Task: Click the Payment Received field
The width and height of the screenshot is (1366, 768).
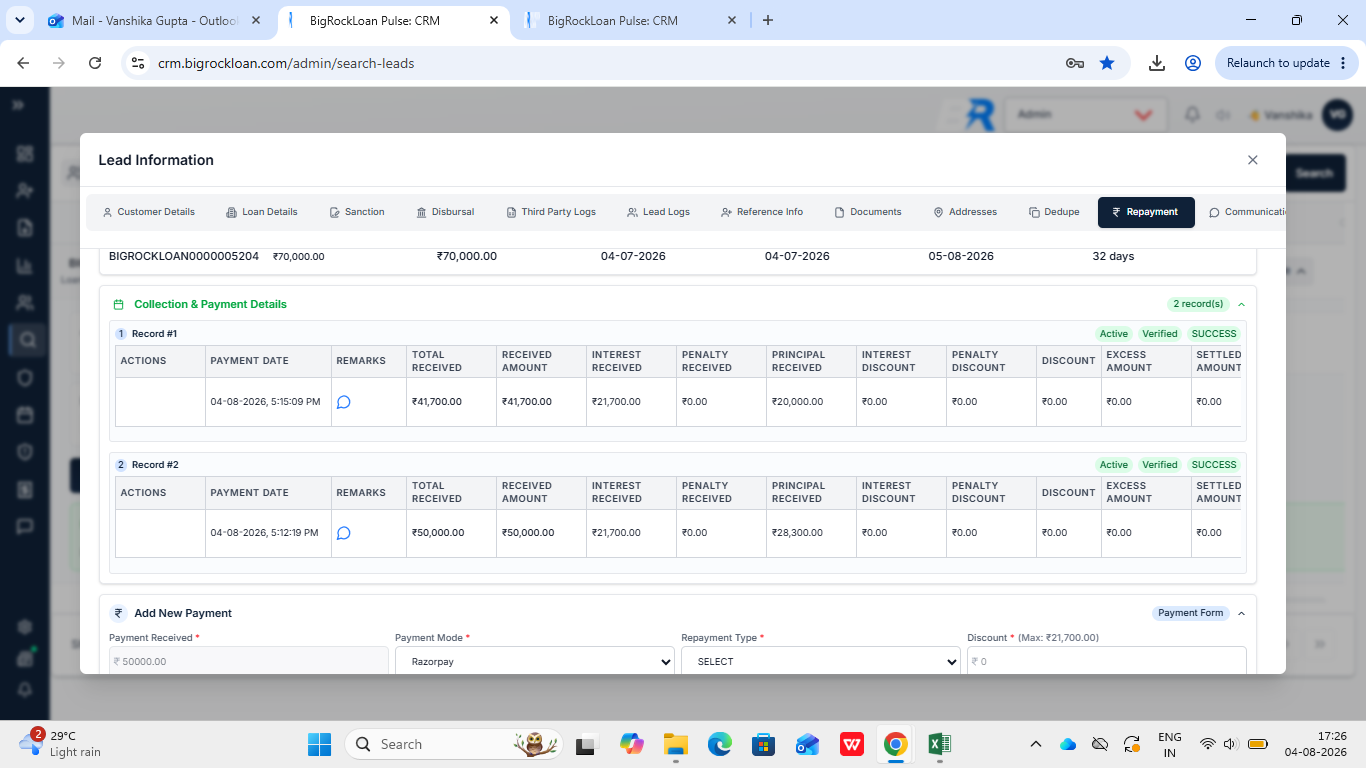Action: pyautogui.click(x=249, y=661)
